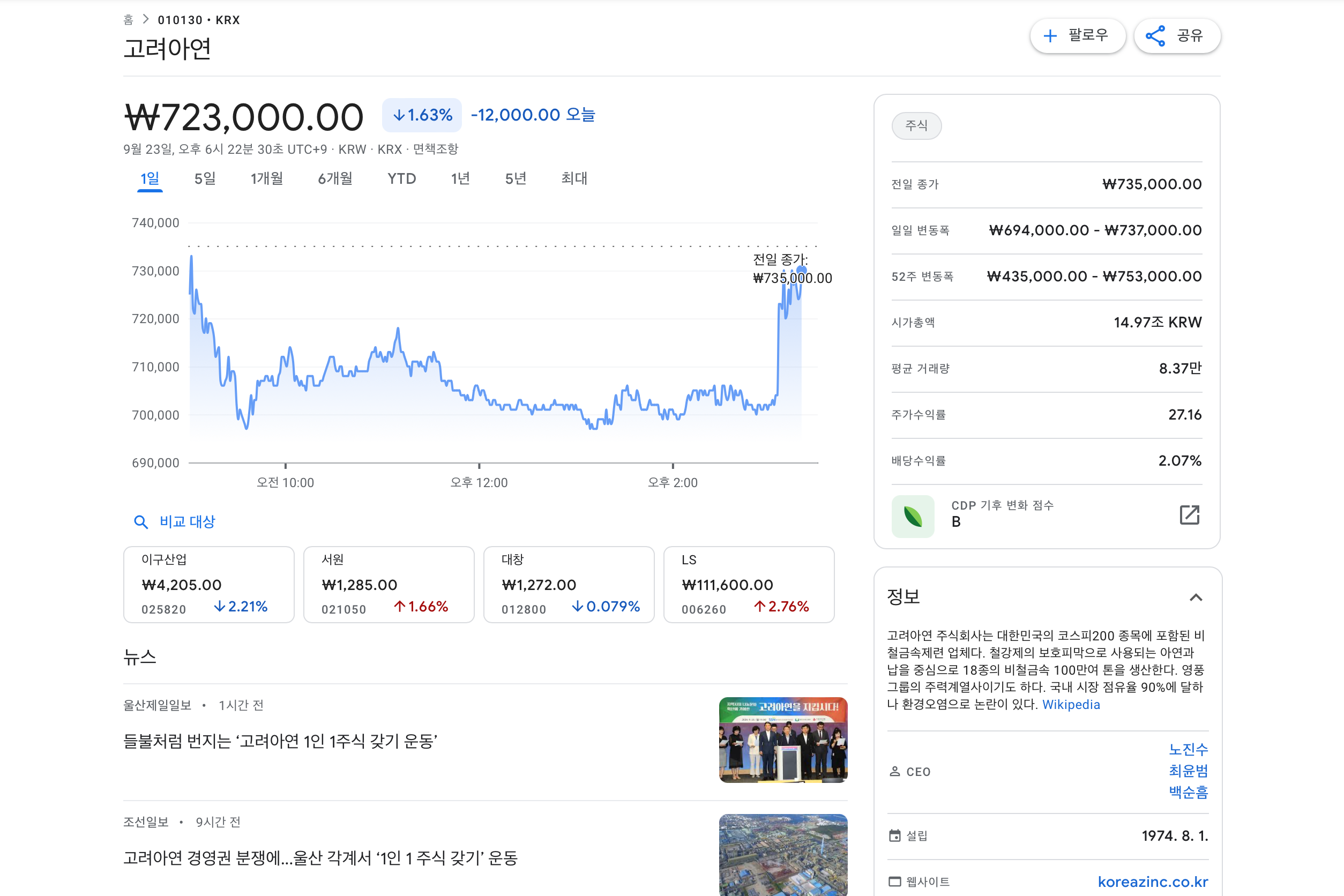Click the 설립 1974. 8. 1. date

[x=1175, y=836]
